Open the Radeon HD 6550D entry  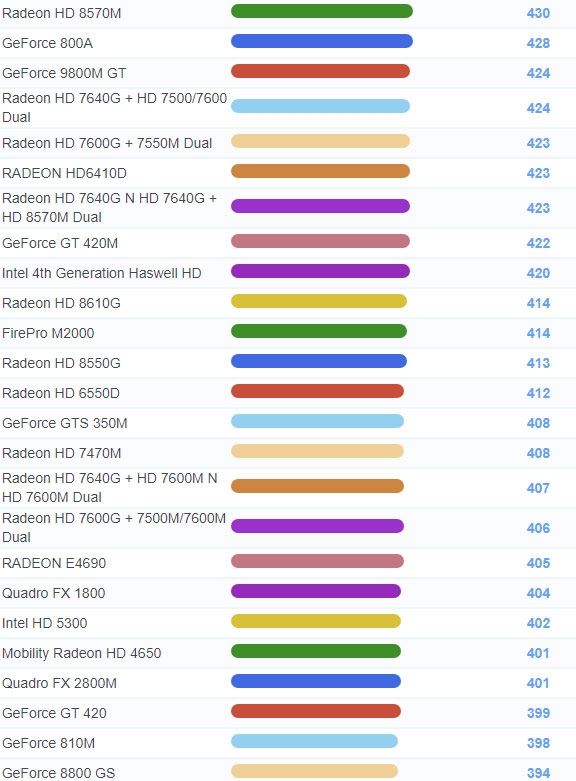coord(61,393)
